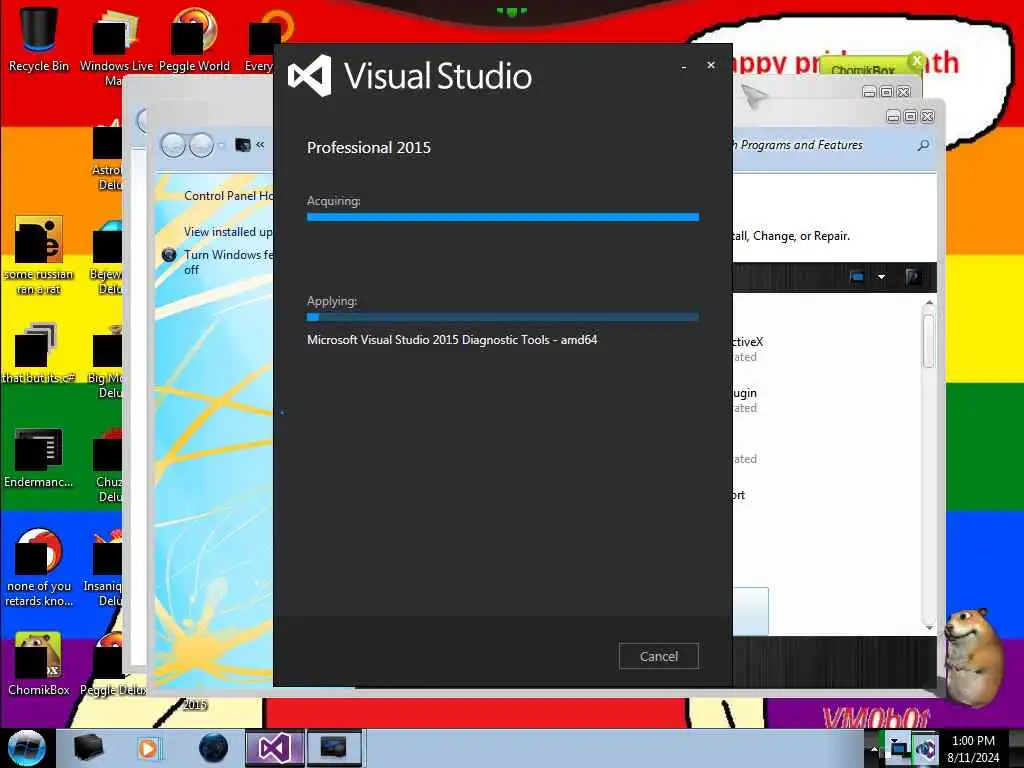Open Turn Windows features on or off

coord(228,262)
